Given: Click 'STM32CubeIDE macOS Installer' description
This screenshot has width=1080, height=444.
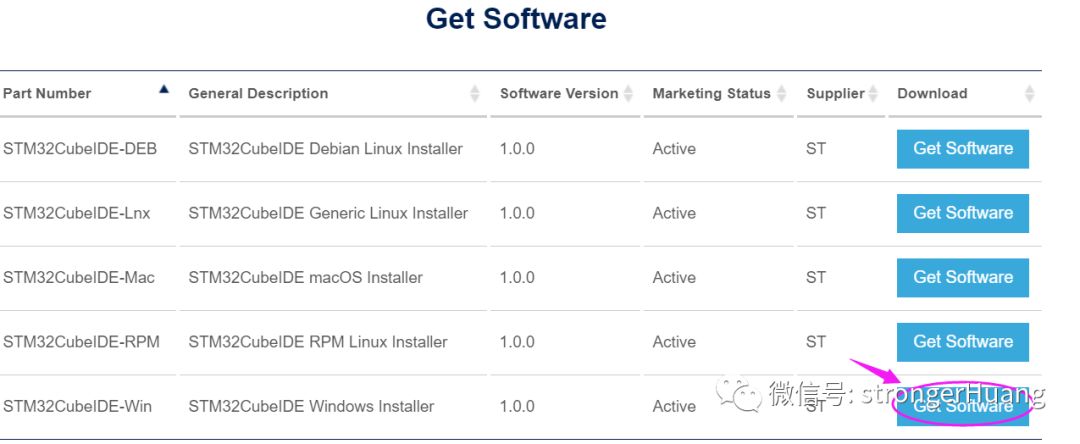Looking at the screenshot, I should click(x=305, y=277).
